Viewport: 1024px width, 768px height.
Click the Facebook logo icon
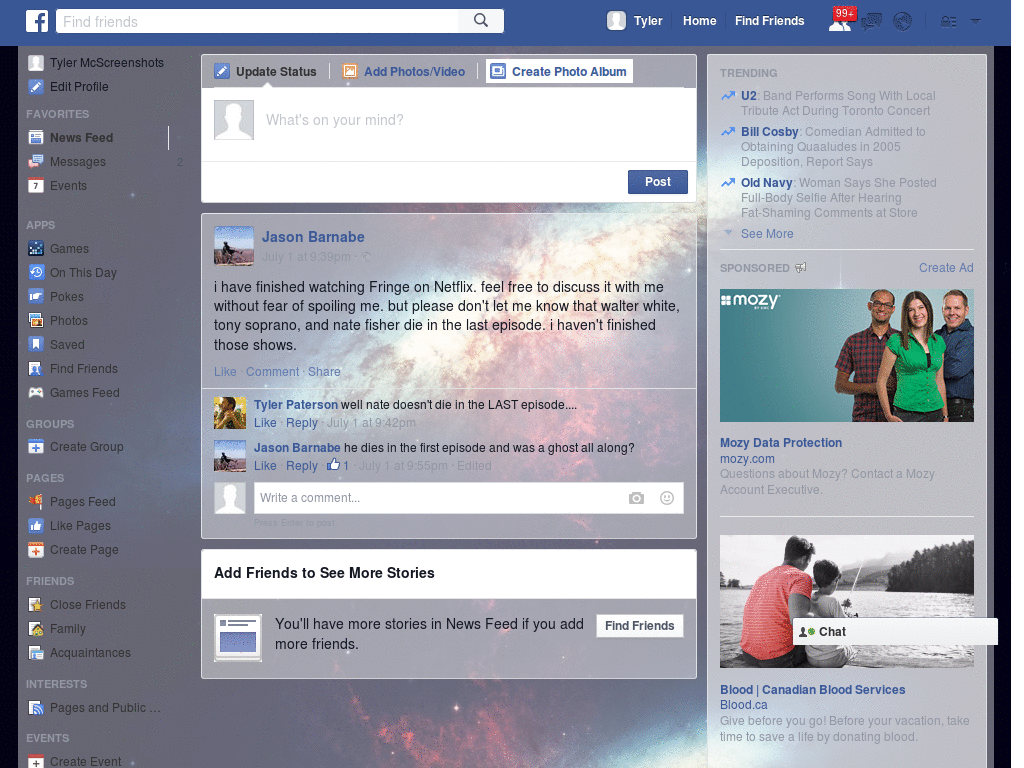coord(37,21)
